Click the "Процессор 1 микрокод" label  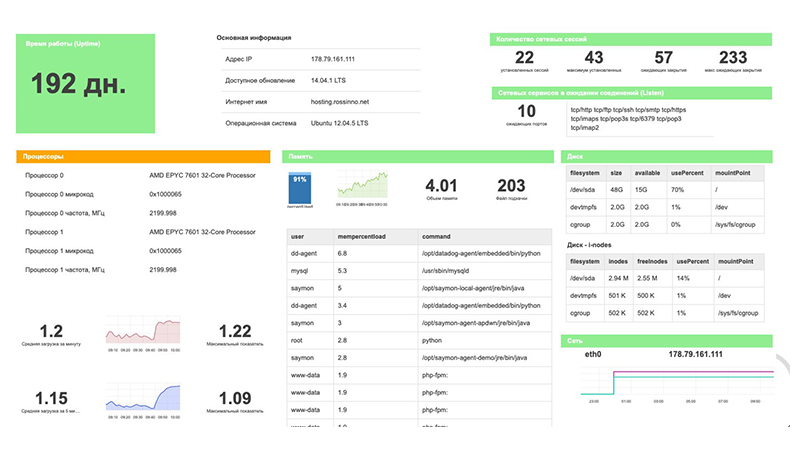point(59,251)
